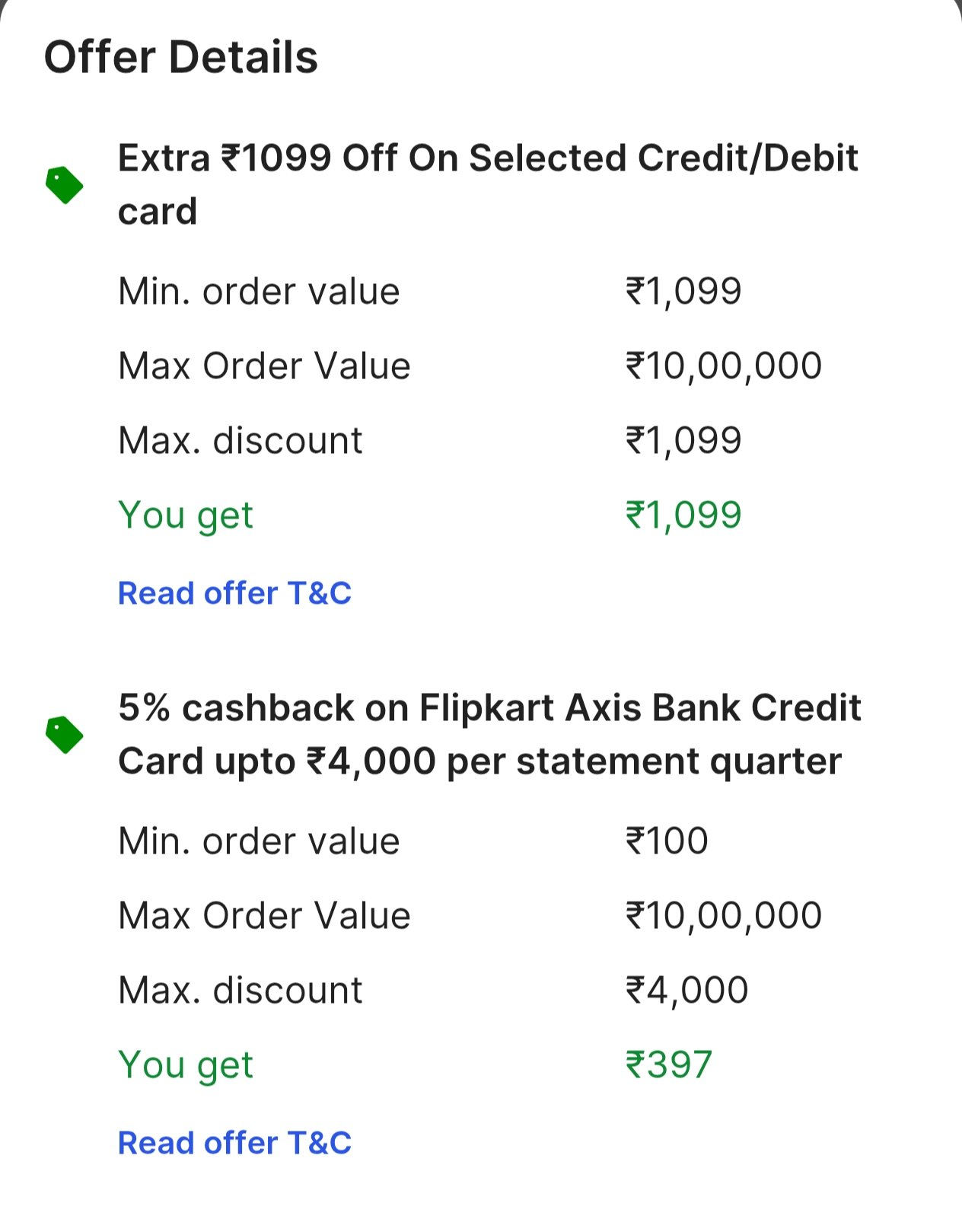This screenshot has height=1232, width=962.
Task: Click the You get label in the ₹1099 offer
Action: (x=186, y=515)
